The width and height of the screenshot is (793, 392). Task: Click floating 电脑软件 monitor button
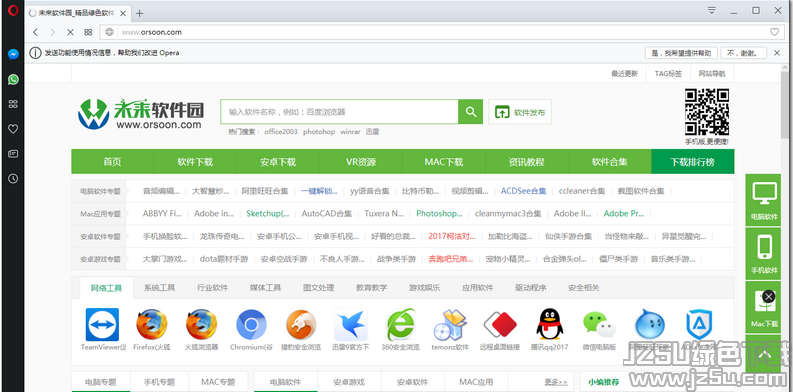pyautogui.click(x=763, y=200)
